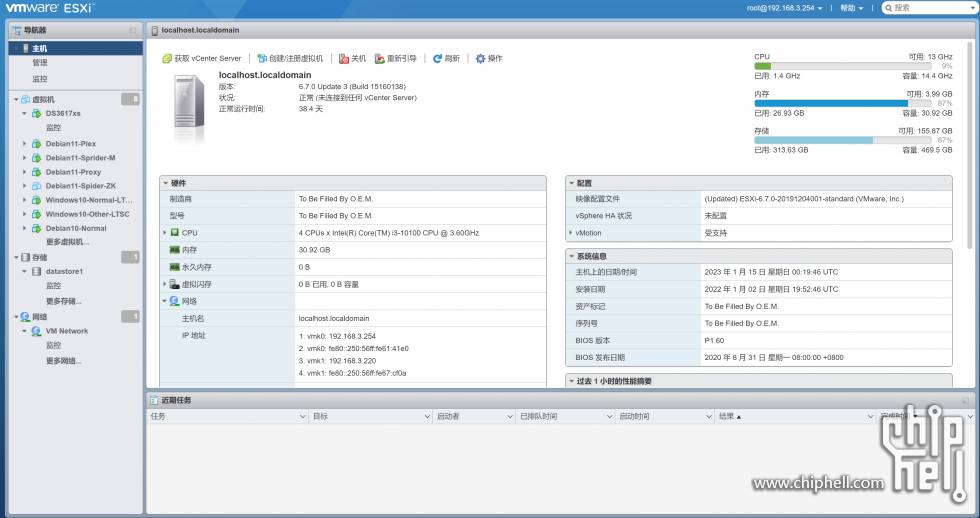The height and width of the screenshot is (518, 980).
Task: Click the CPU usage bar
Action: point(842,66)
